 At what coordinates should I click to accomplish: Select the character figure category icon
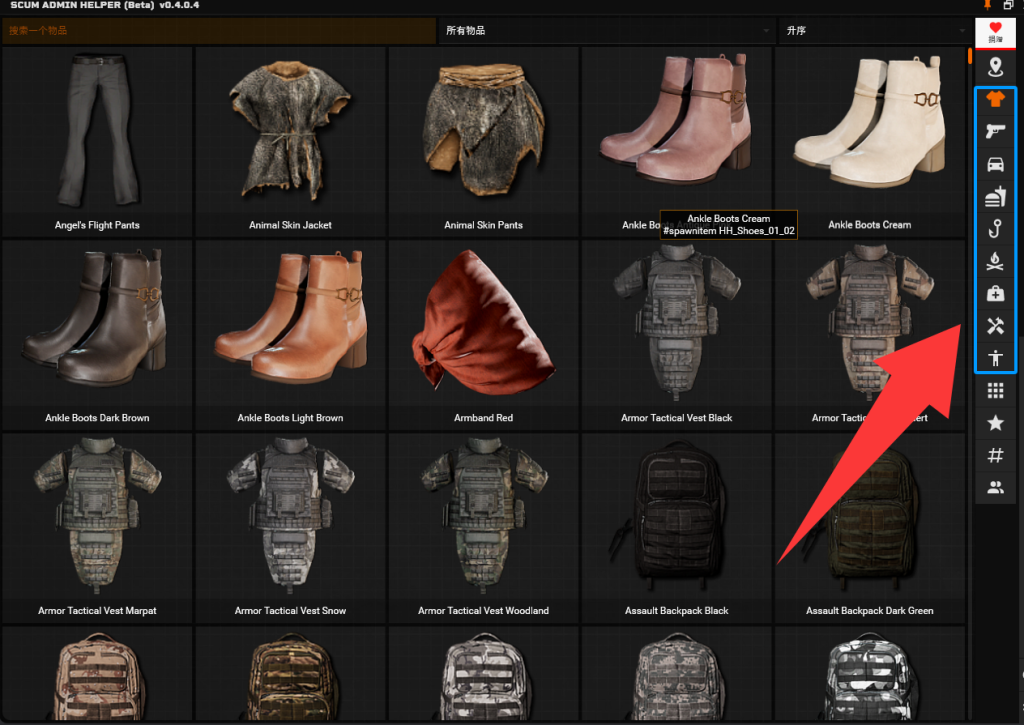995,358
